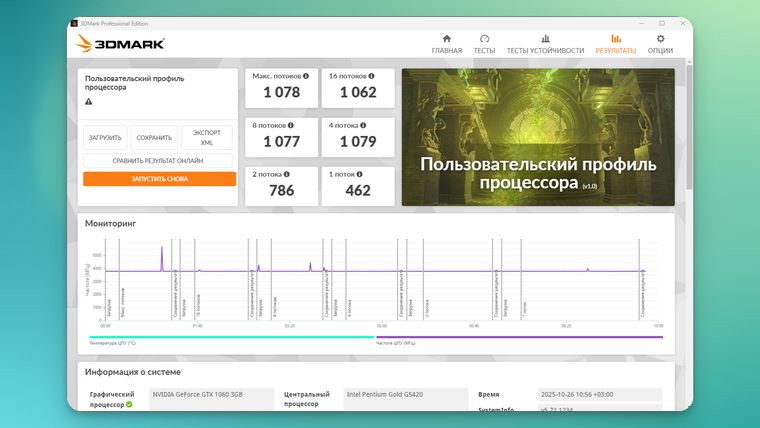Open the Опции gear icon
This screenshot has height=428, width=760.
pos(660,39)
